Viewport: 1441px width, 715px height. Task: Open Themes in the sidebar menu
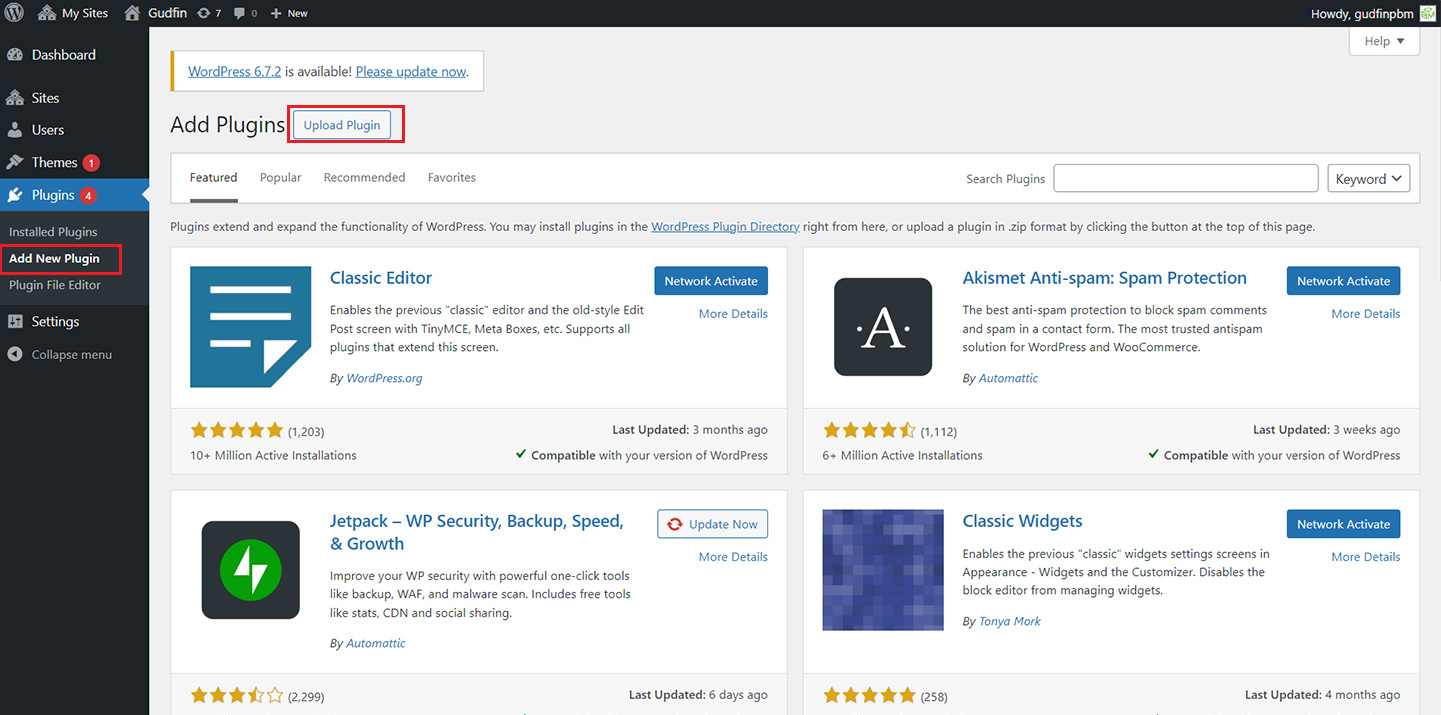point(54,162)
